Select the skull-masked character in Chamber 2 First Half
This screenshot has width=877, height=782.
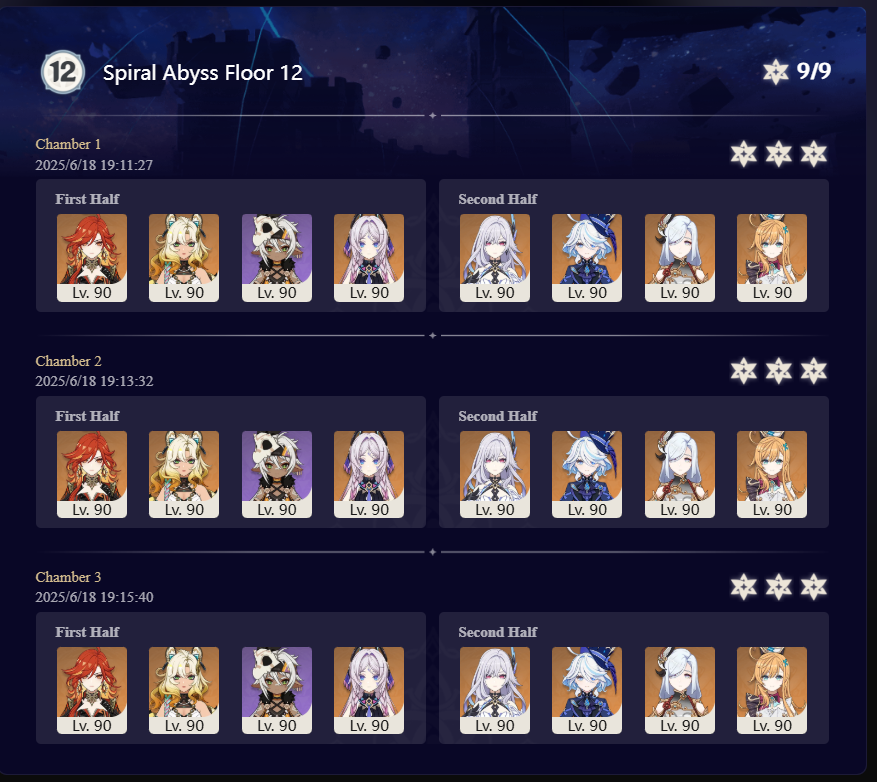277,474
